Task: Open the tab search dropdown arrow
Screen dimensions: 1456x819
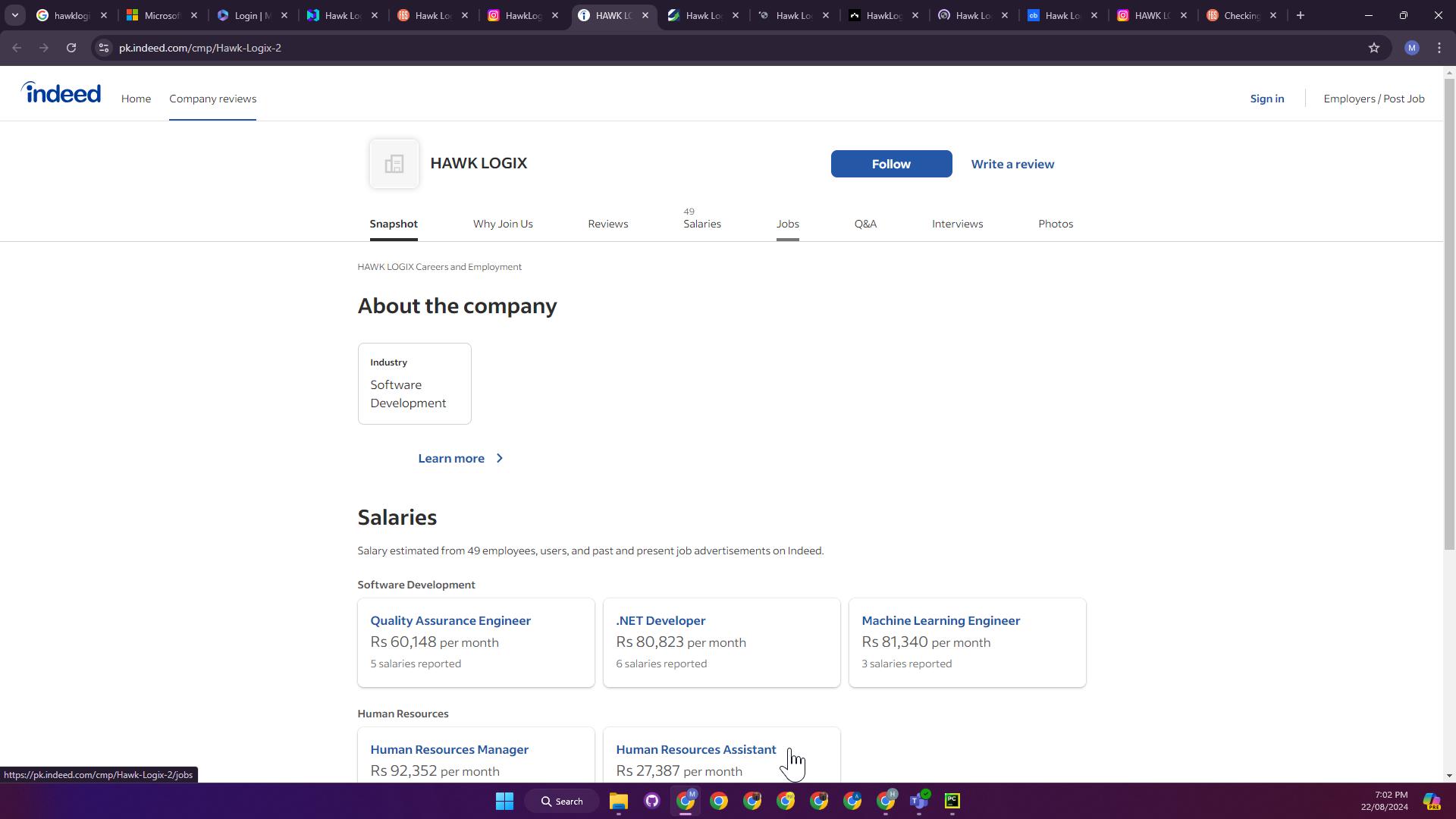Action: coord(14,15)
